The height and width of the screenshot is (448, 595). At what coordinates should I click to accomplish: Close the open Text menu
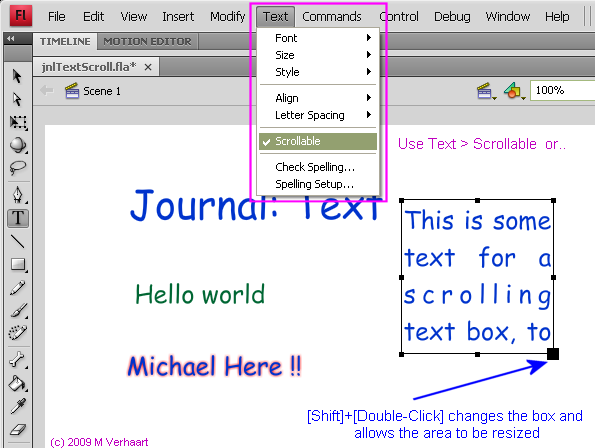(275, 16)
